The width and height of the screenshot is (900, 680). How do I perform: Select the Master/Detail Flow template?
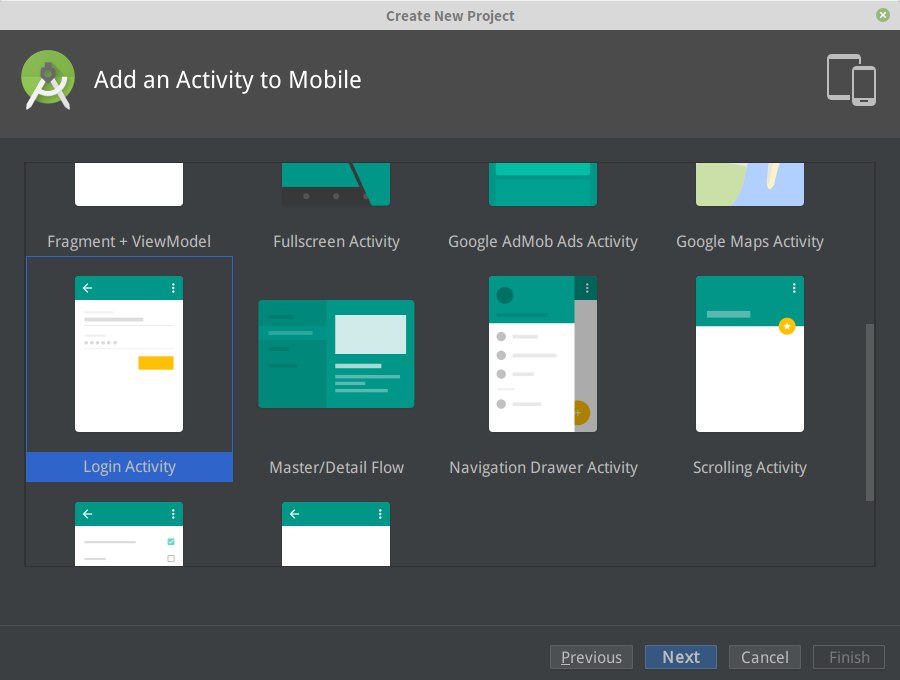click(336, 354)
